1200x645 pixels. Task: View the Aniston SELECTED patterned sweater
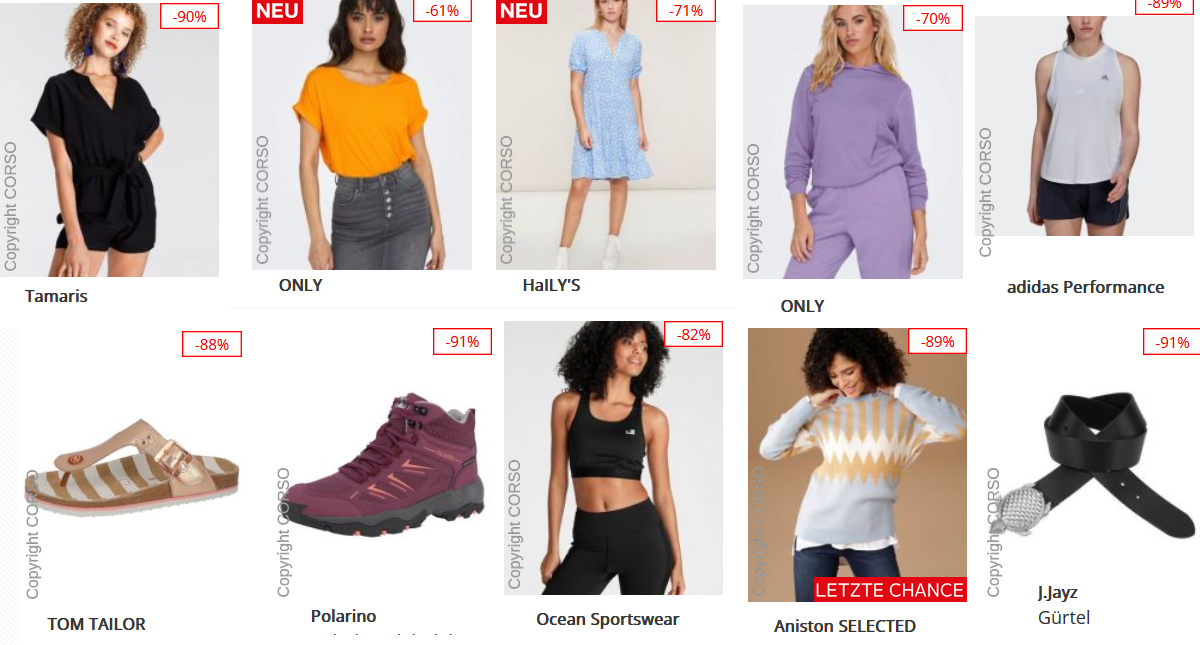coord(857,465)
